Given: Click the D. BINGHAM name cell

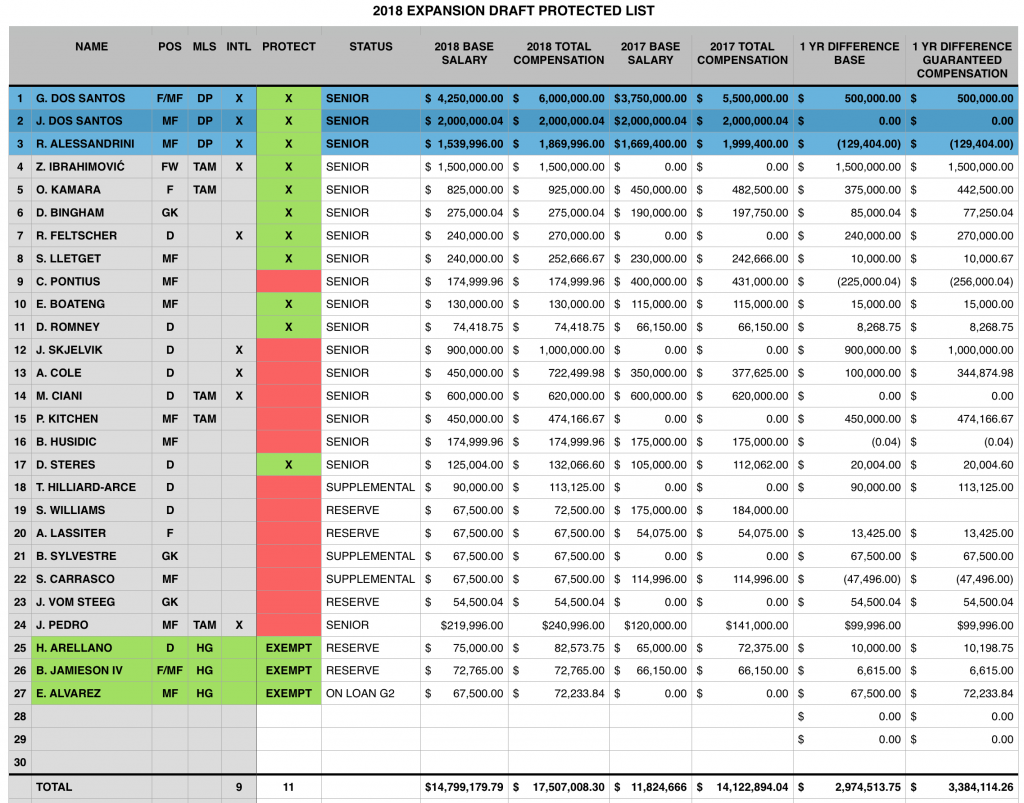Looking at the screenshot, I should [91, 213].
